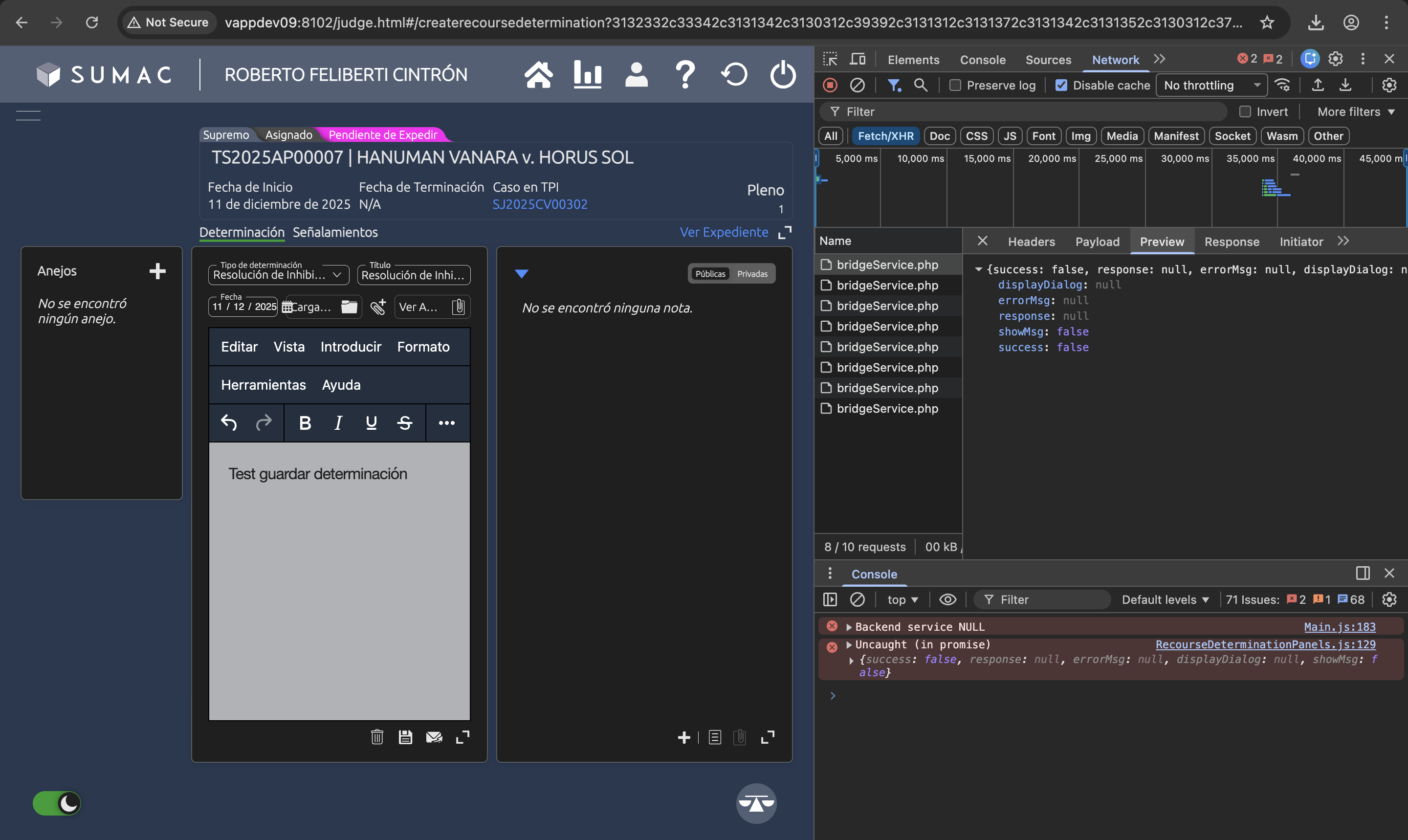Screen dimensions: 1408x840
Task: Enable the Preserve log checkbox
Action: [955, 86]
